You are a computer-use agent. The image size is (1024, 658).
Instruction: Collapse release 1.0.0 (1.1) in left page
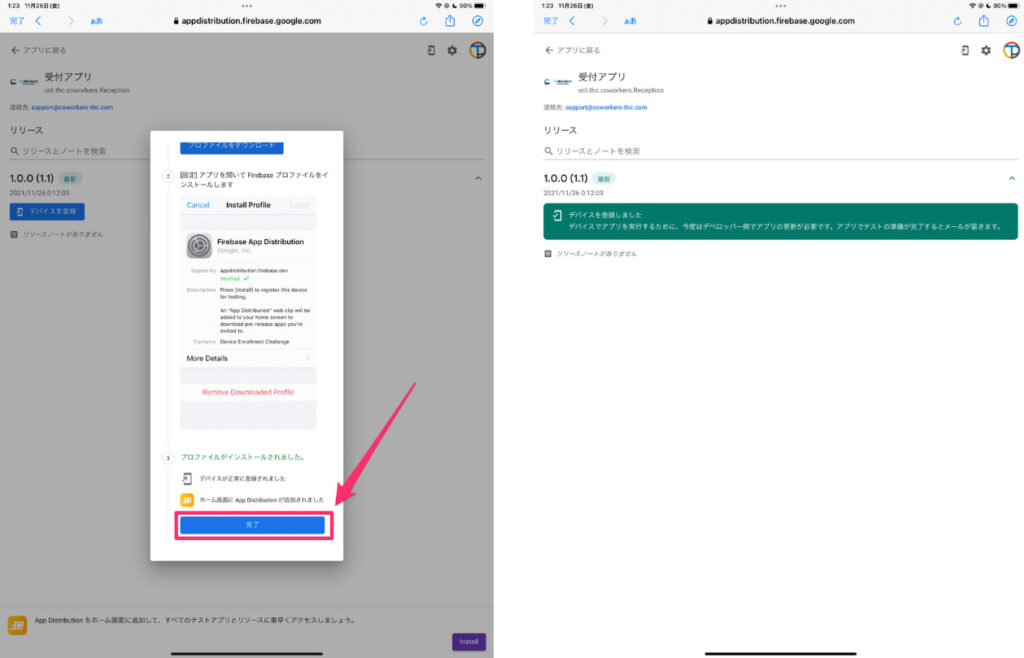478,178
